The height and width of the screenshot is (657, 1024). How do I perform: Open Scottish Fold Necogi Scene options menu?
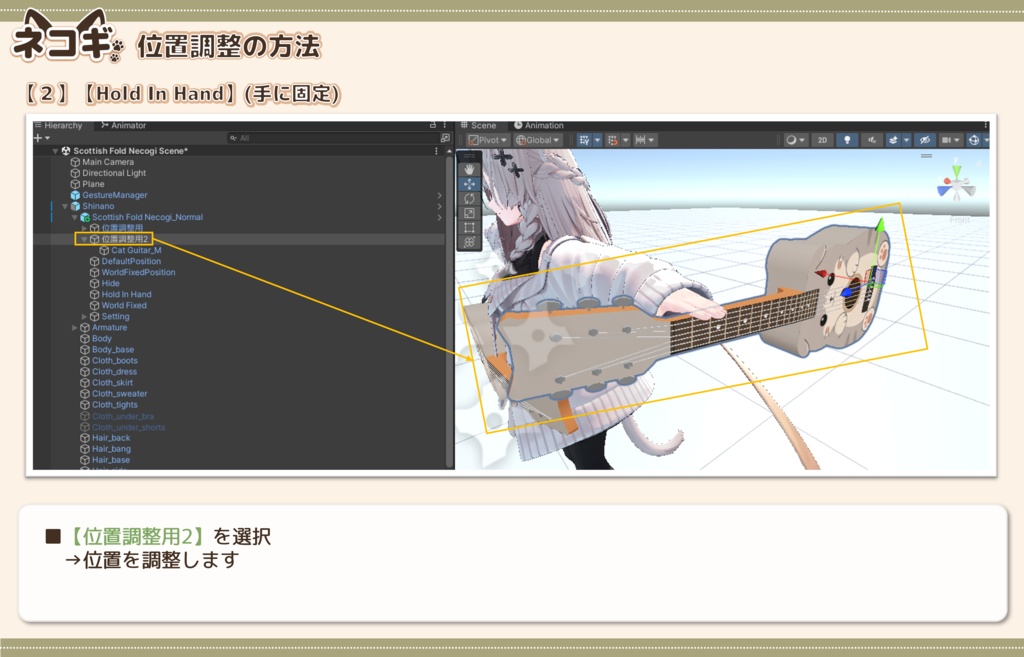click(x=436, y=151)
